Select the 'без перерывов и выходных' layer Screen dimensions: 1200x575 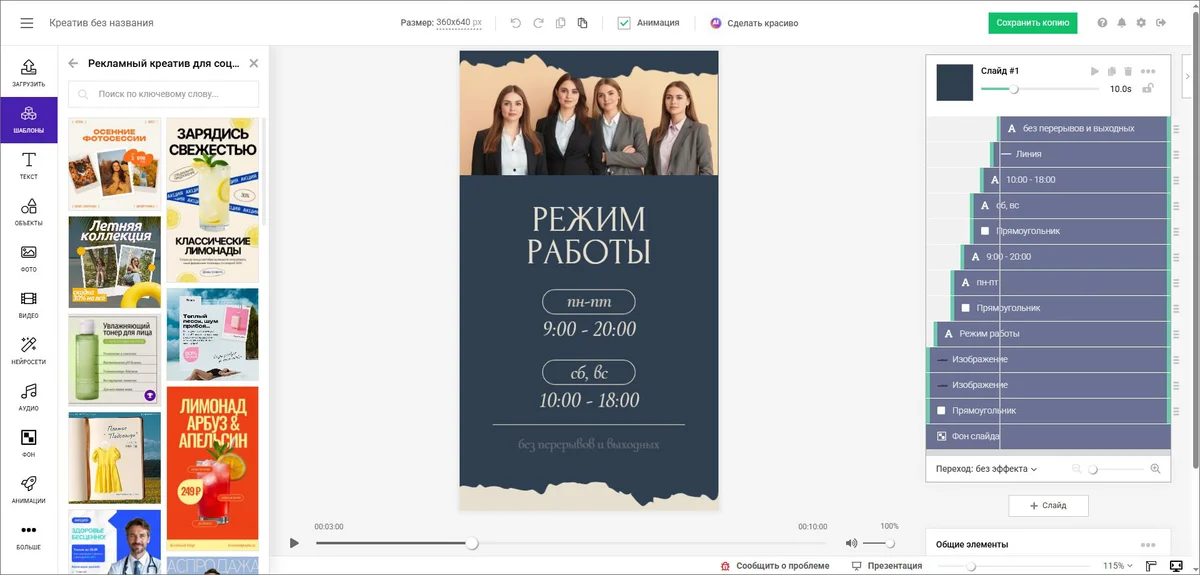[1083, 128]
